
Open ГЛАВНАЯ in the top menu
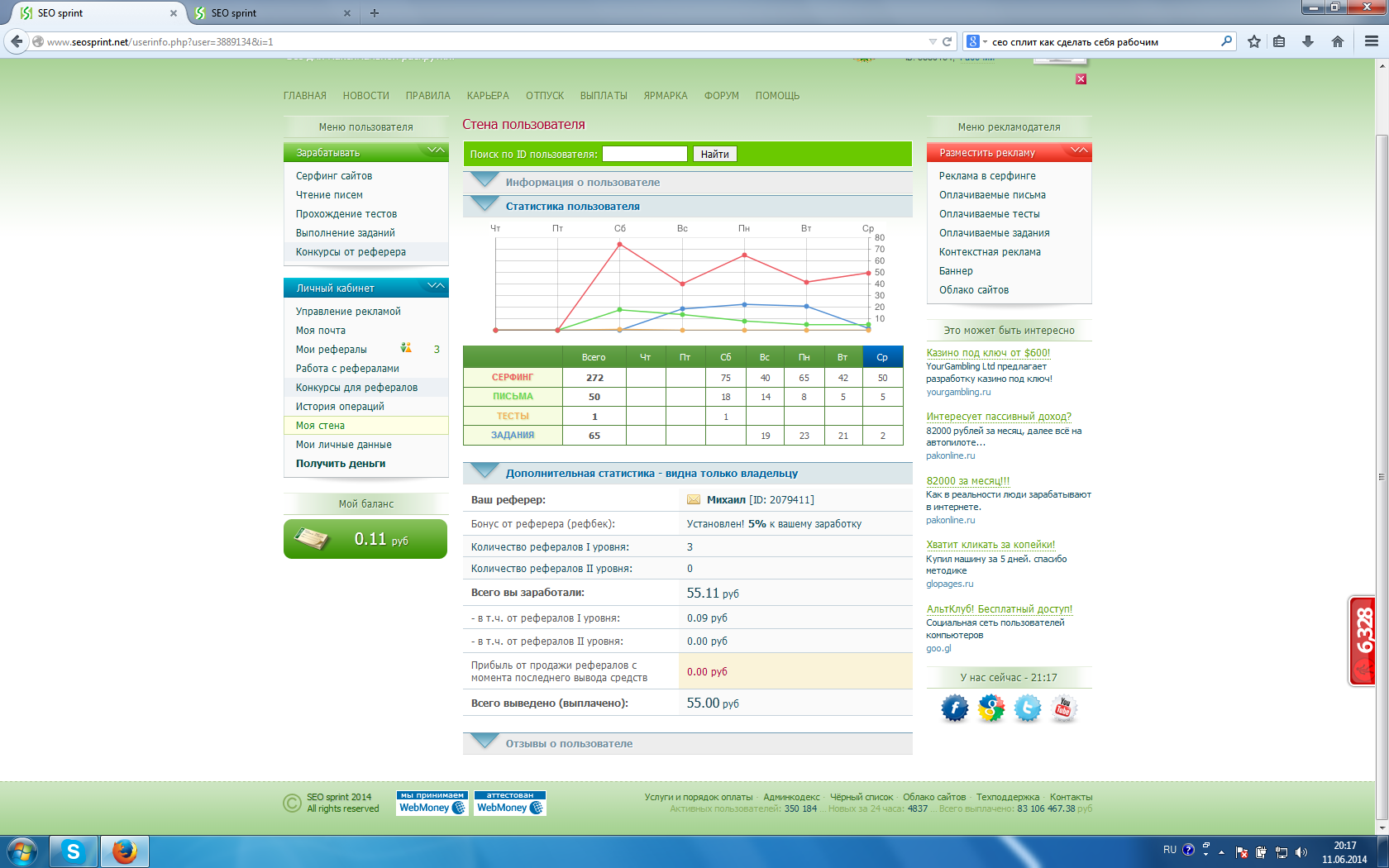pyautogui.click(x=305, y=96)
